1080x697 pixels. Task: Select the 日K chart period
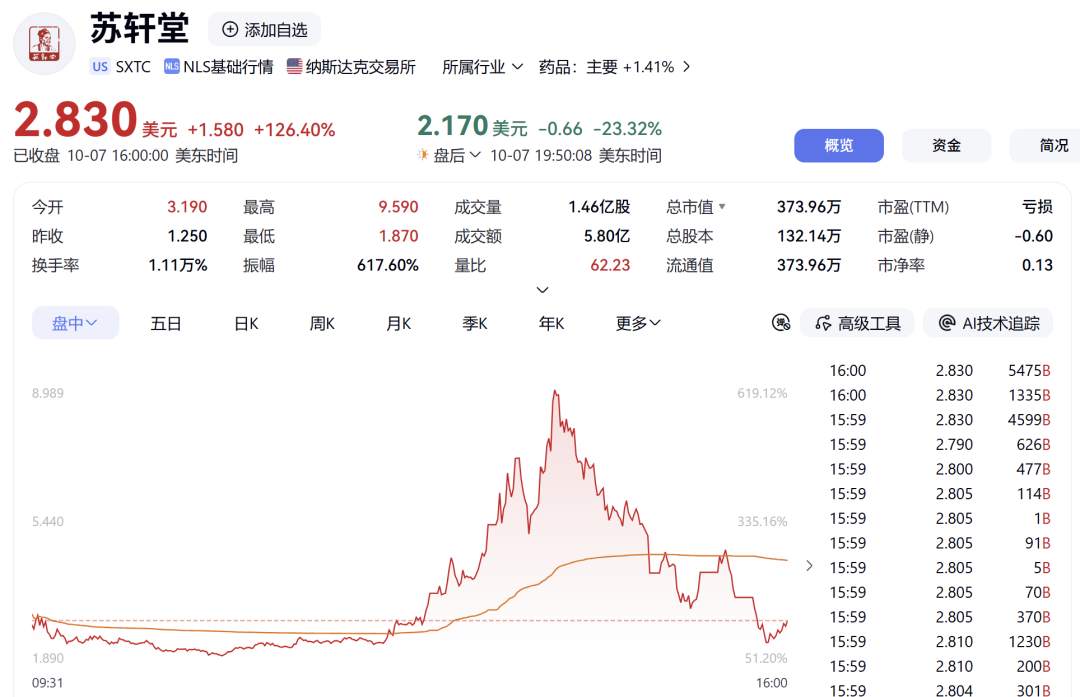coord(246,323)
